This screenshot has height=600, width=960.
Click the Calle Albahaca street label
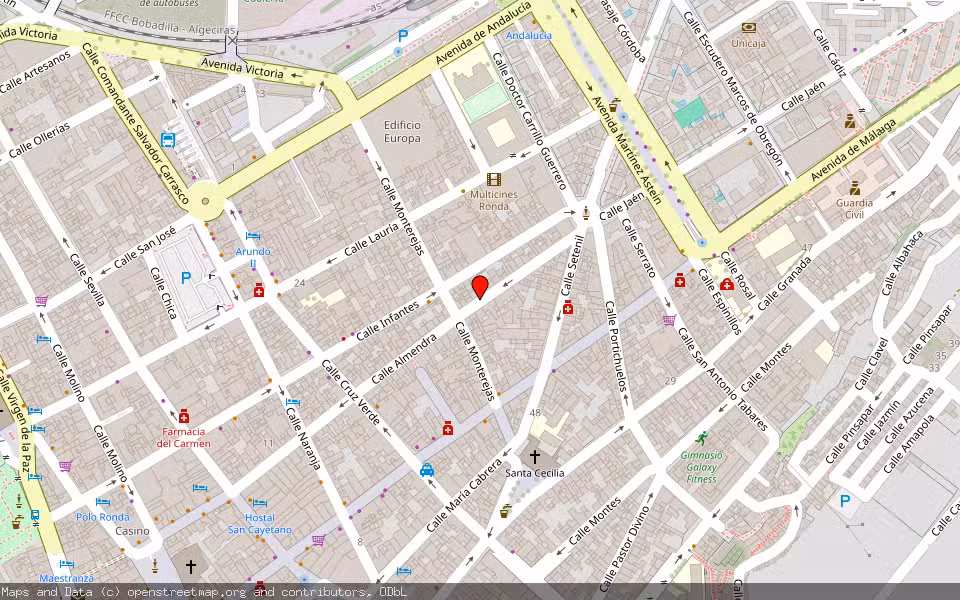pos(902,263)
